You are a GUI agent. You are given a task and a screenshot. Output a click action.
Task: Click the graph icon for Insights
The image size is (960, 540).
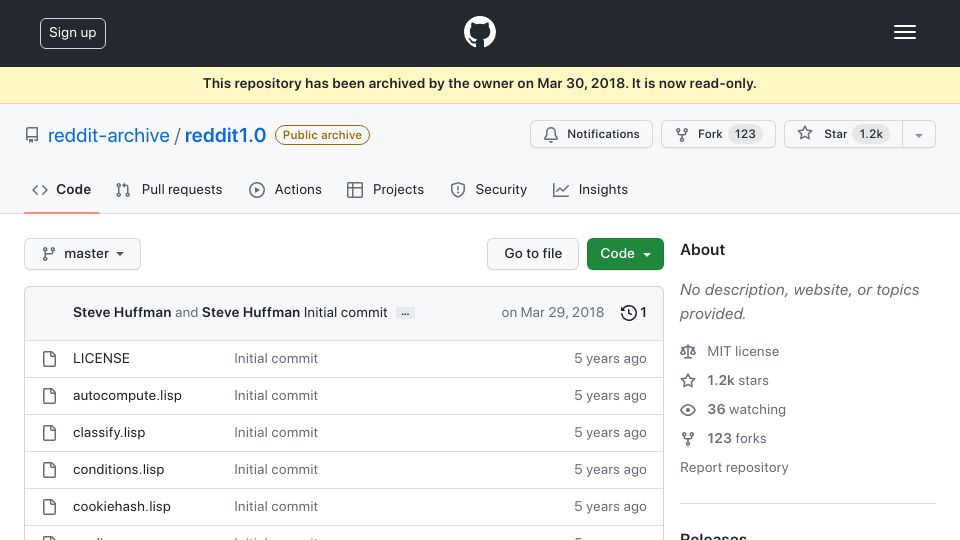point(561,190)
